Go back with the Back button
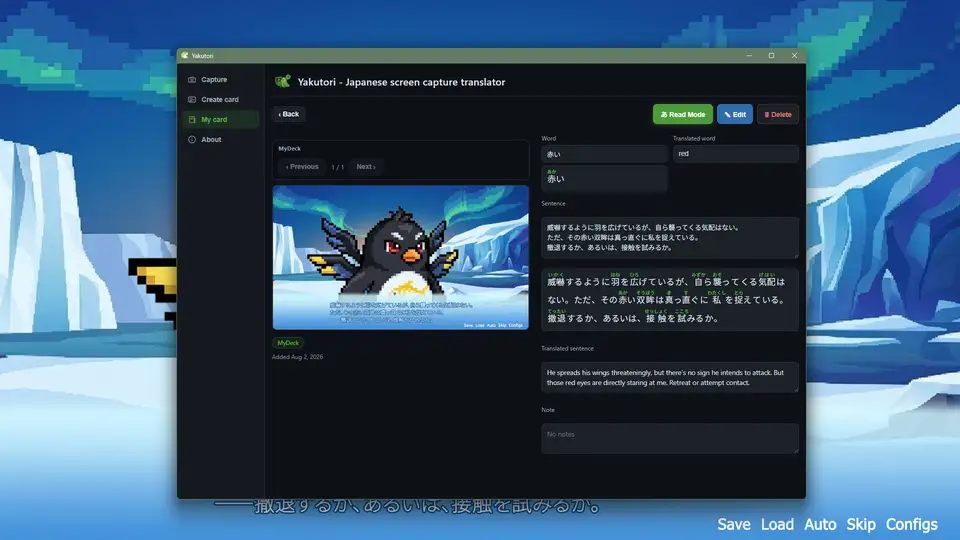960x540 pixels. pos(289,114)
